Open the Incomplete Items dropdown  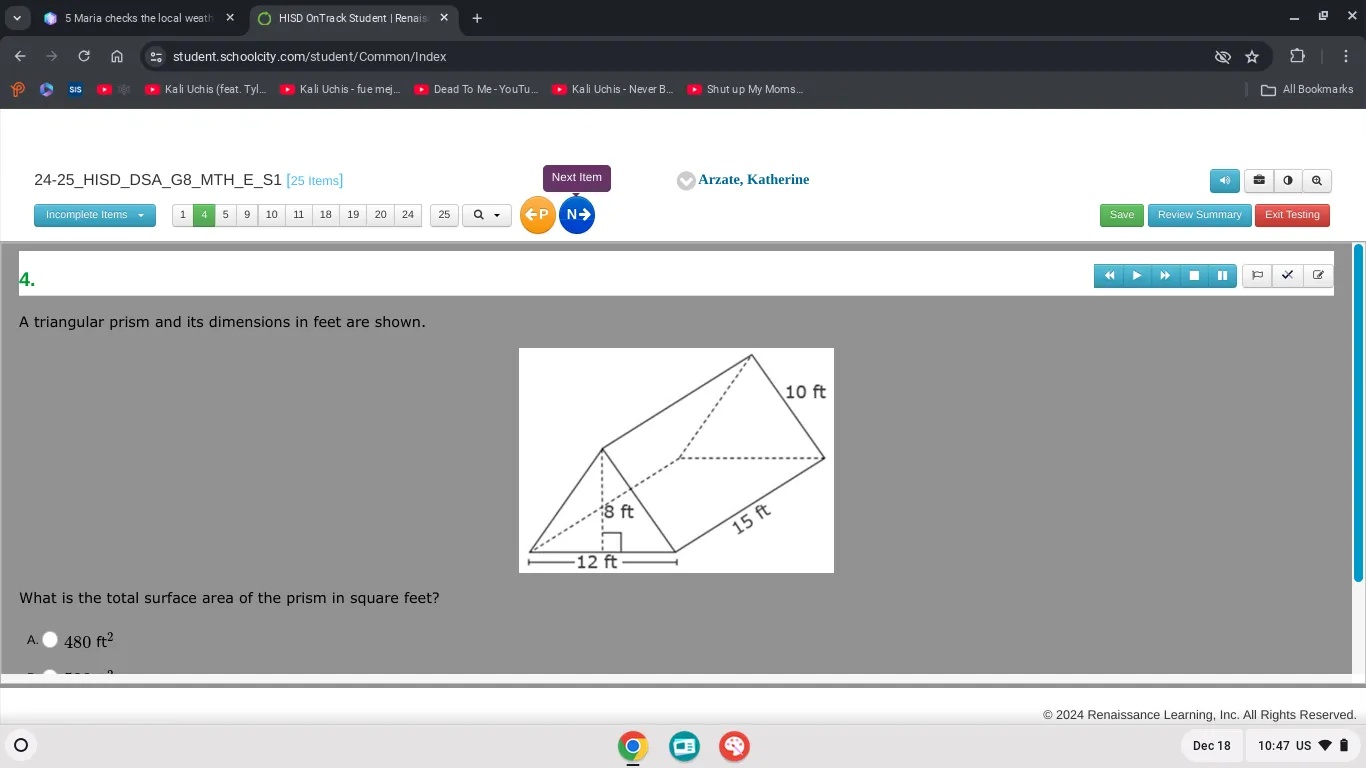(x=94, y=215)
